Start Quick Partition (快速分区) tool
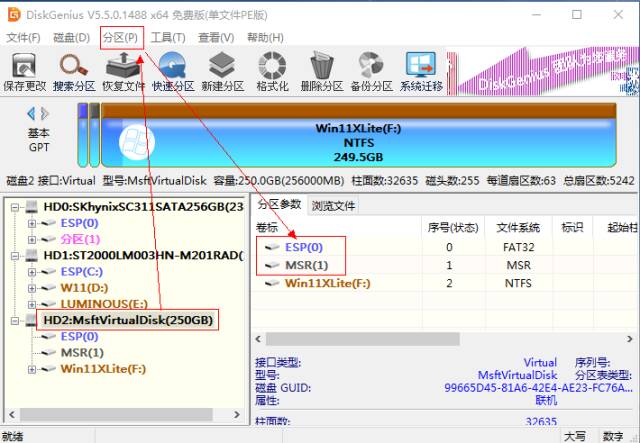640x443 pixels. [173, 72]
